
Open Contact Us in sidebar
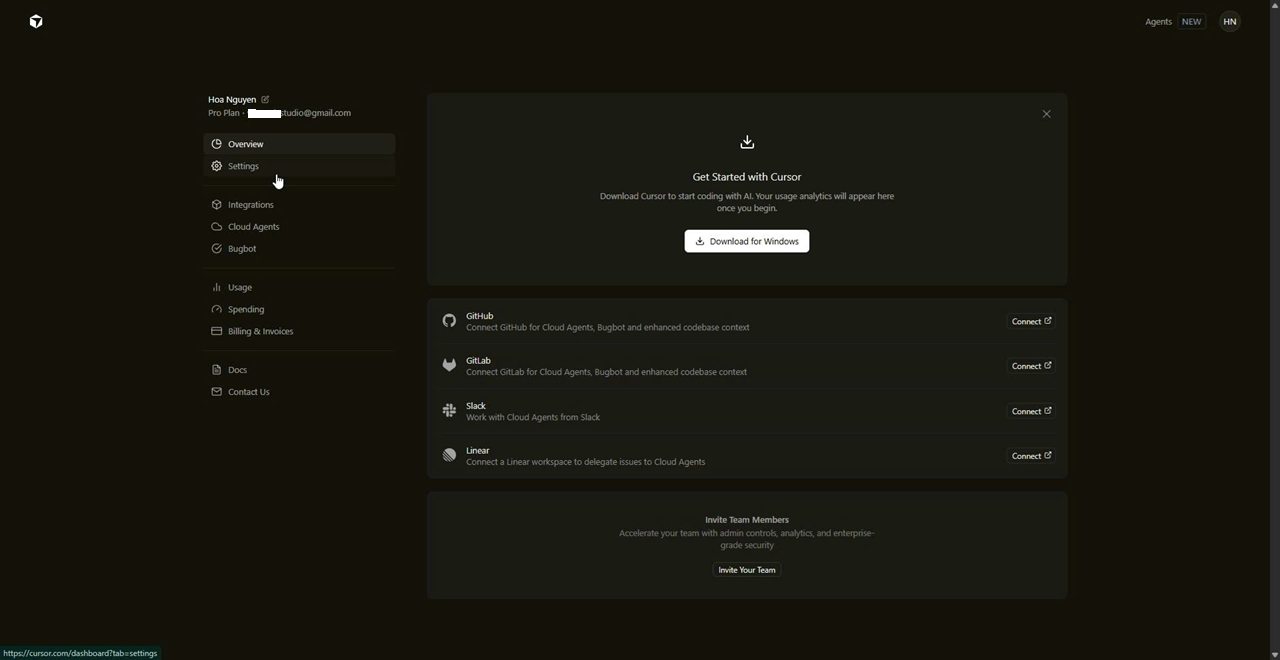tap(299, 392)
